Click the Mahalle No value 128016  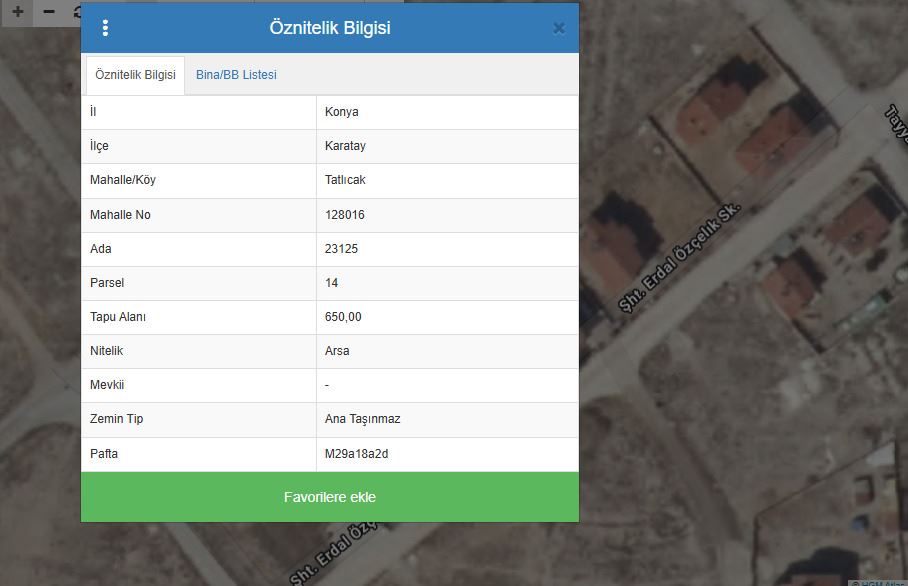click(x=344, y=215)
